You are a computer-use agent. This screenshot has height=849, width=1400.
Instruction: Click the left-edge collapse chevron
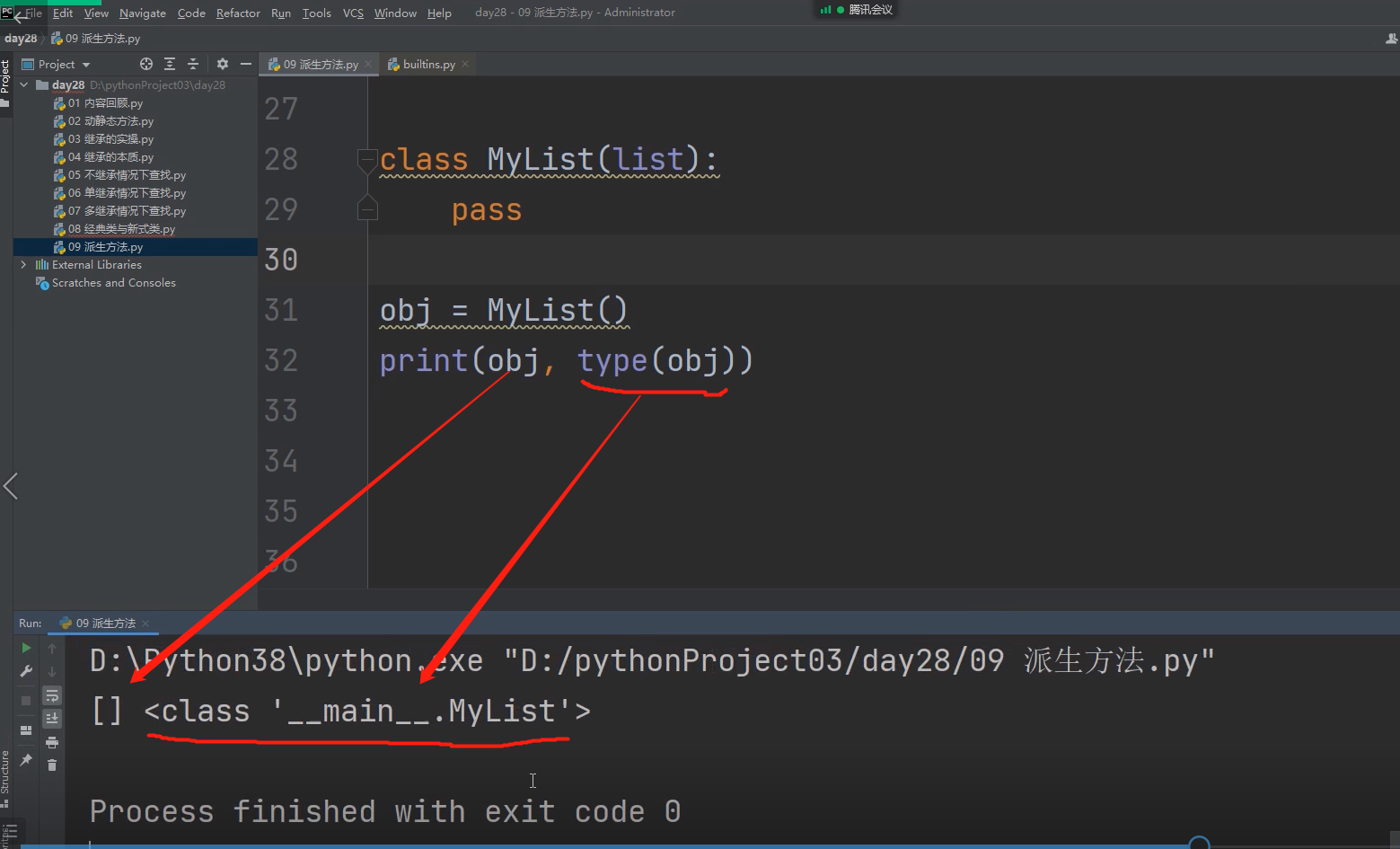point(11,486)
